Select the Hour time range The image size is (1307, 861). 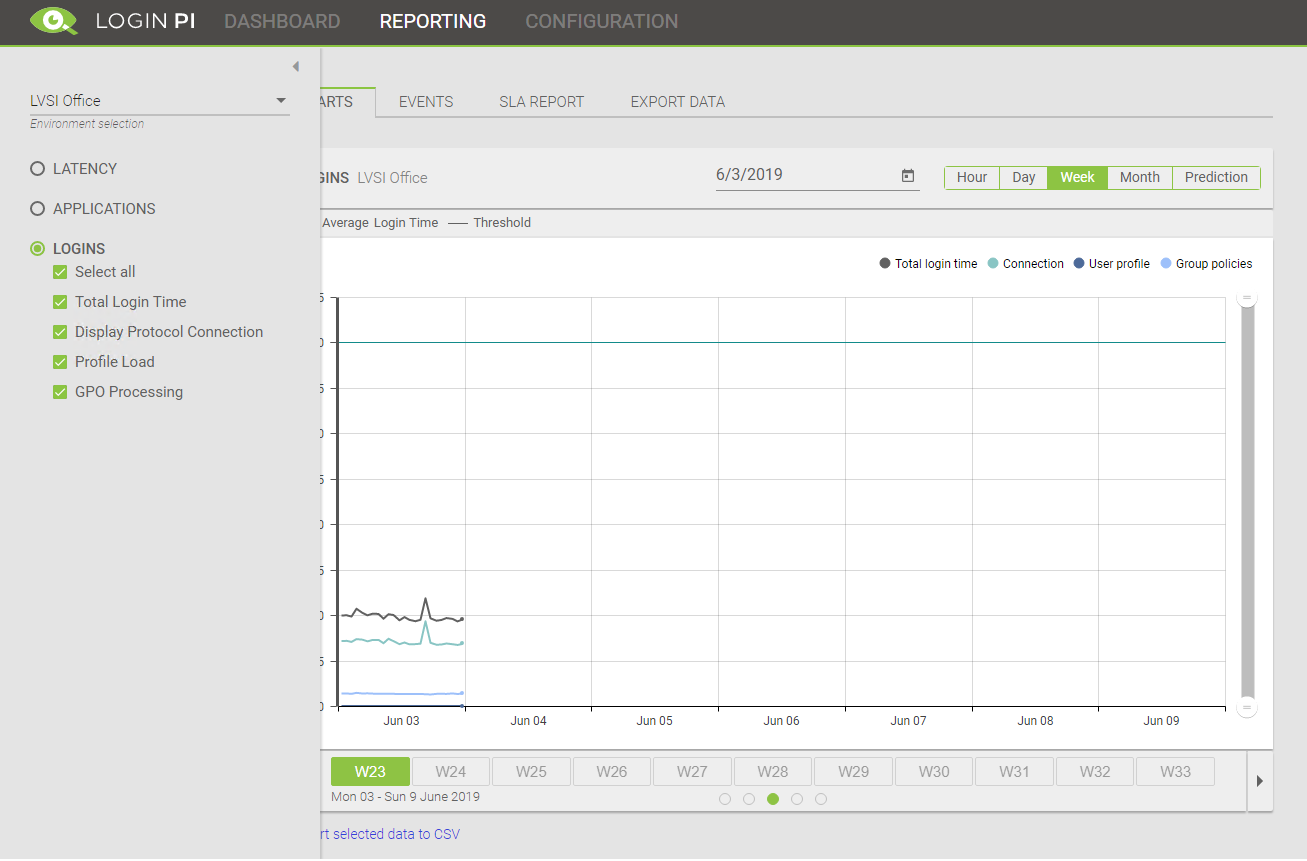[972, 177]
